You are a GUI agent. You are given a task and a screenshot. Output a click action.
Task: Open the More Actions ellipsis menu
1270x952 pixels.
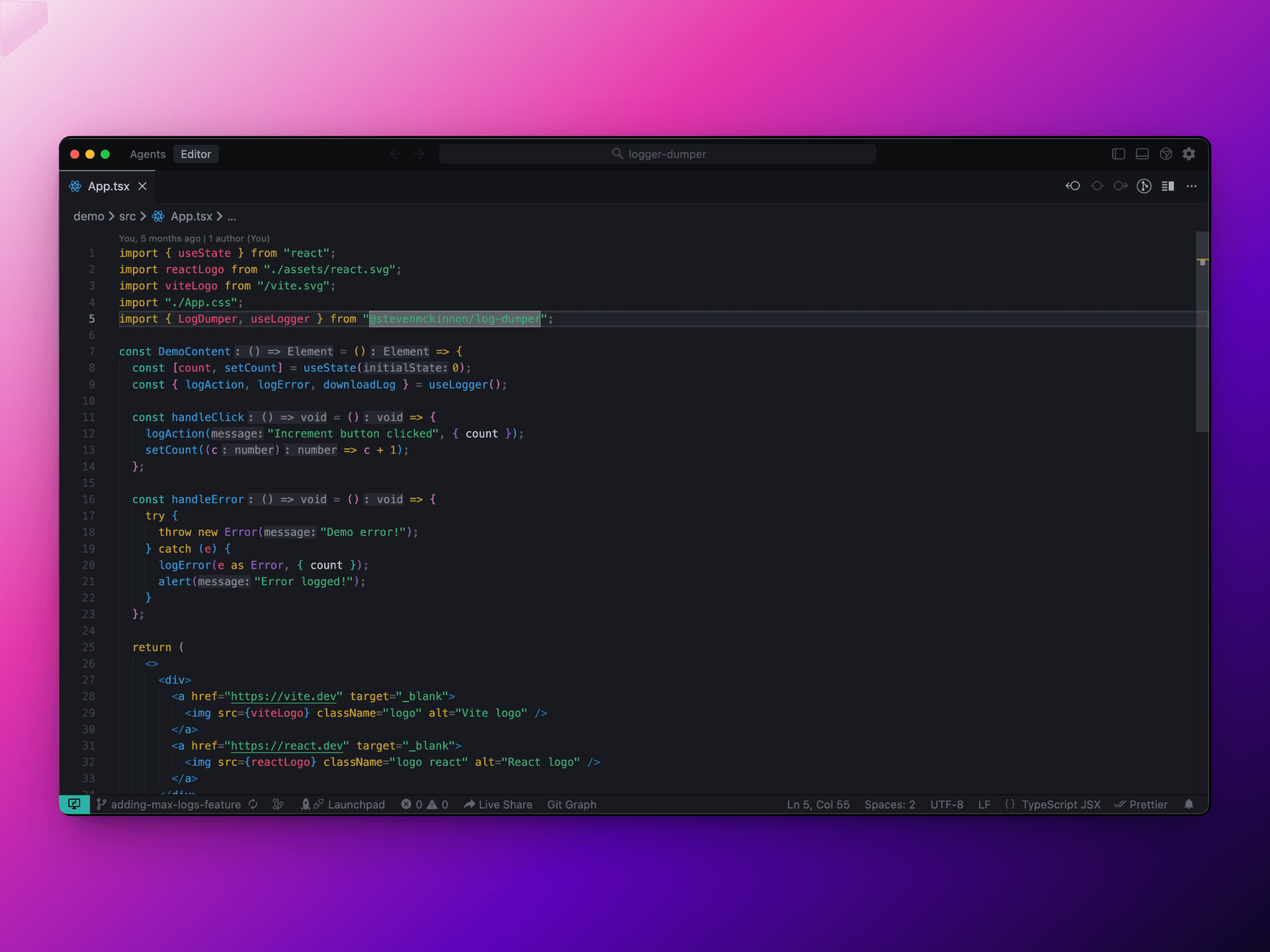point(1192,186)
